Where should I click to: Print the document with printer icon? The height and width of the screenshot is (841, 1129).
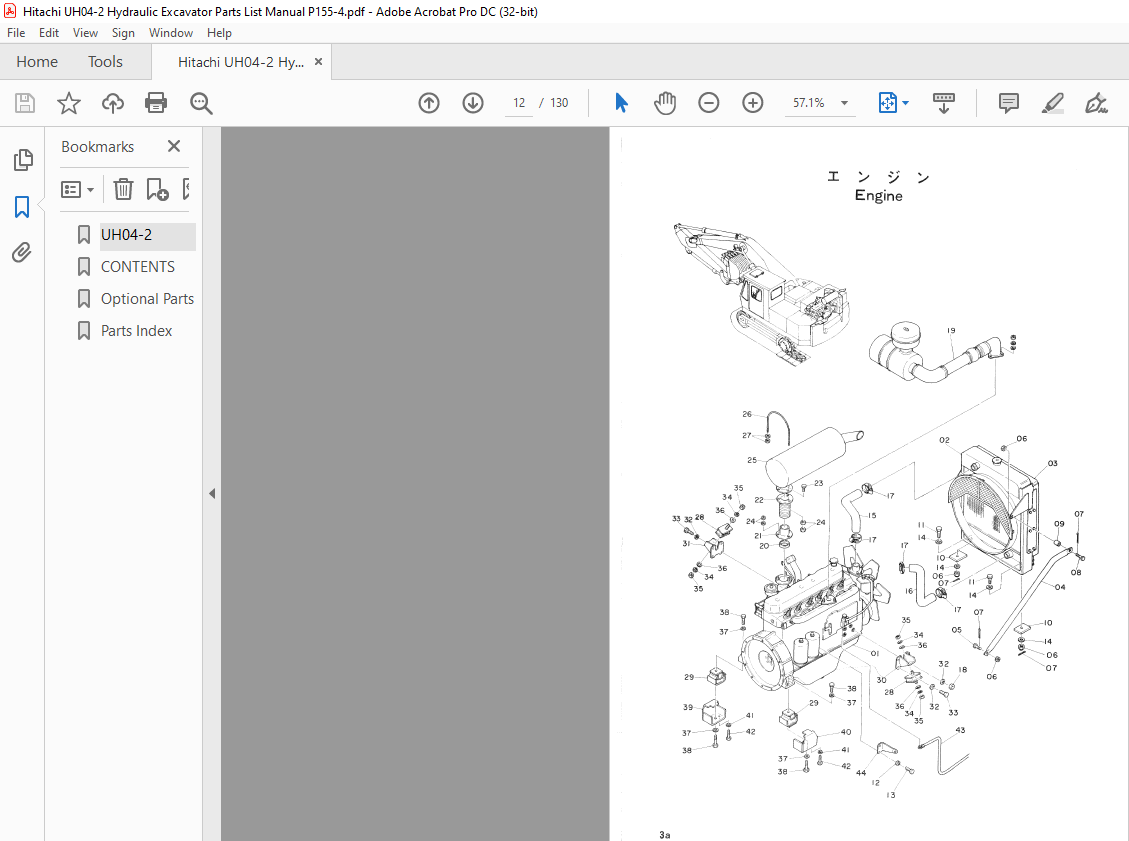(156, 103)
